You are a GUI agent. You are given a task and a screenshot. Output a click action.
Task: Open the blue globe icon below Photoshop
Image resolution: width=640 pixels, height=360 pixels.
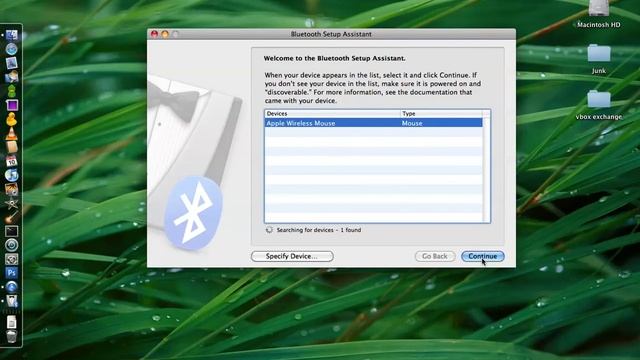coord(11,287)
